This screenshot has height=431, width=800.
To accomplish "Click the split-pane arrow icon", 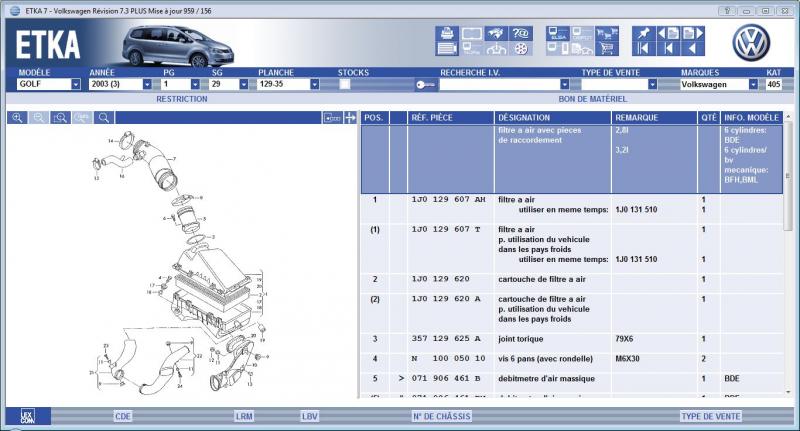I will 351,118.
